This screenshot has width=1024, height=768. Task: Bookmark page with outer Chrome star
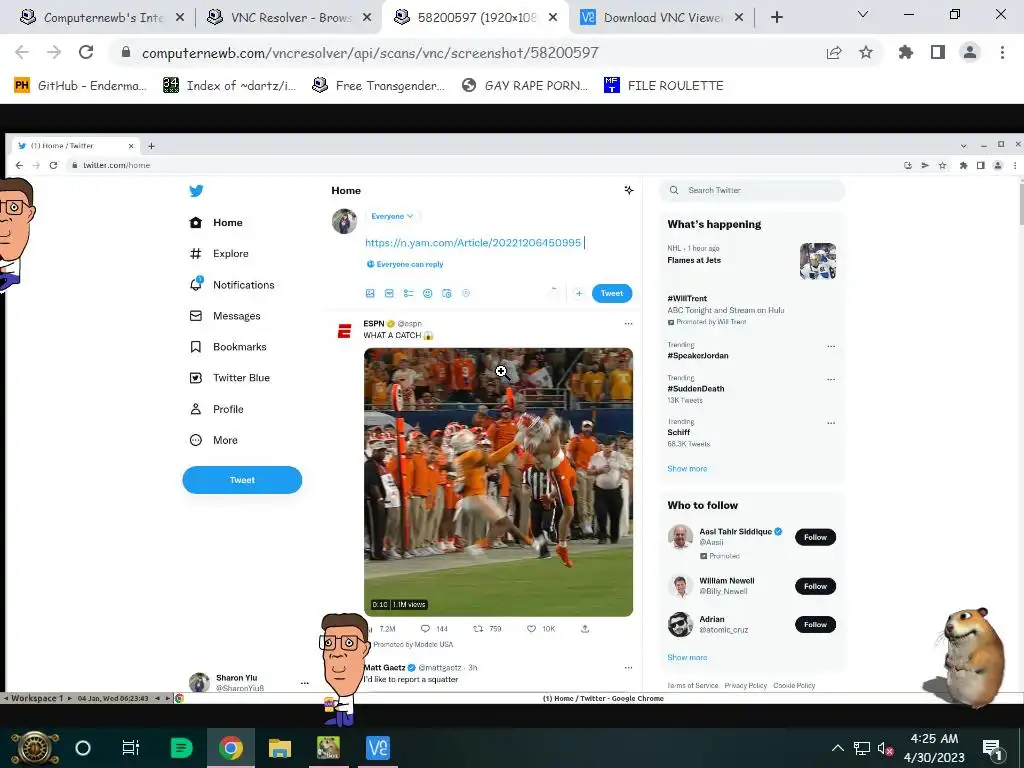click(866, 53)
